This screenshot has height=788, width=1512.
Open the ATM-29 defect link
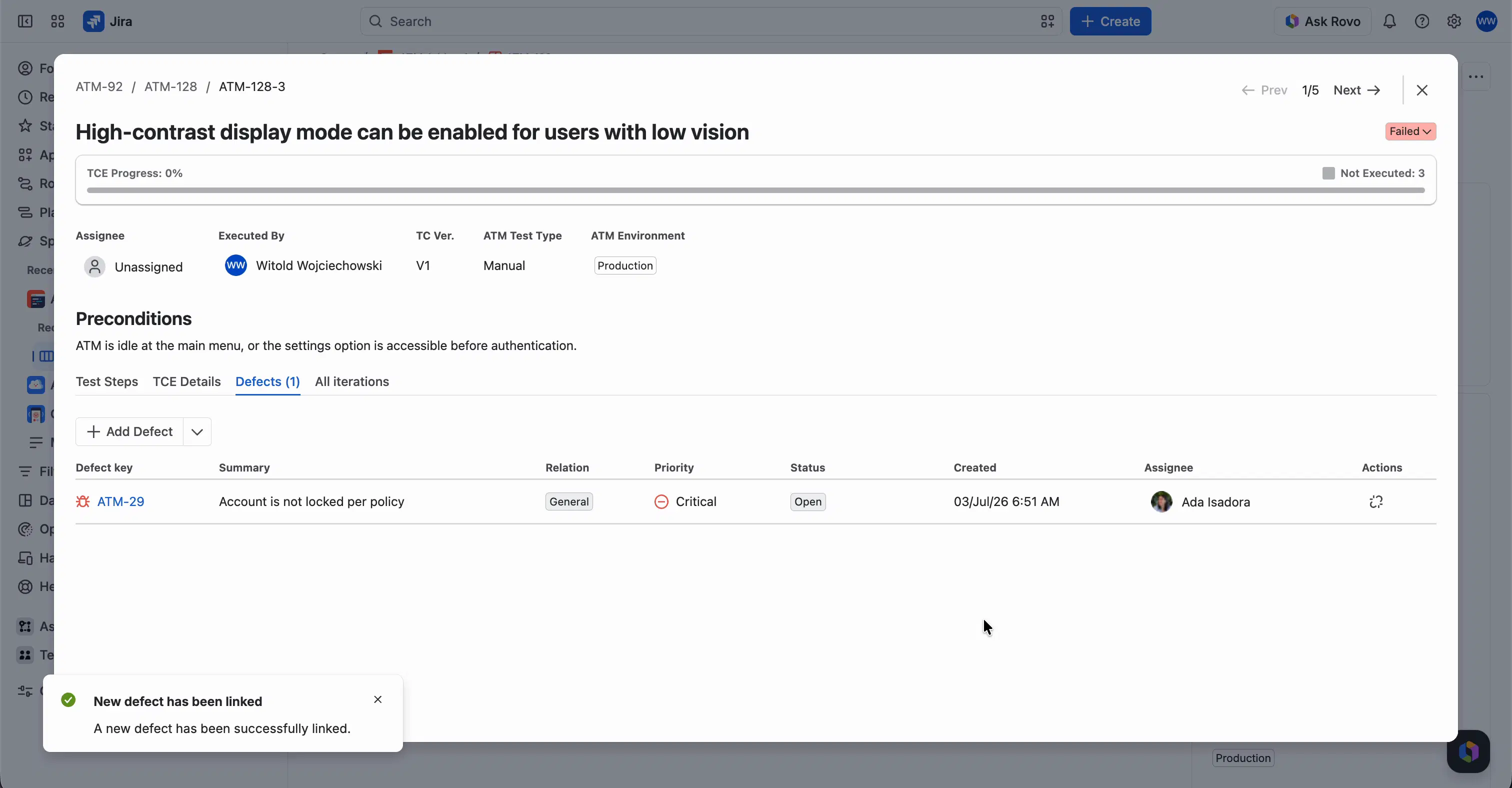point(121,501)
